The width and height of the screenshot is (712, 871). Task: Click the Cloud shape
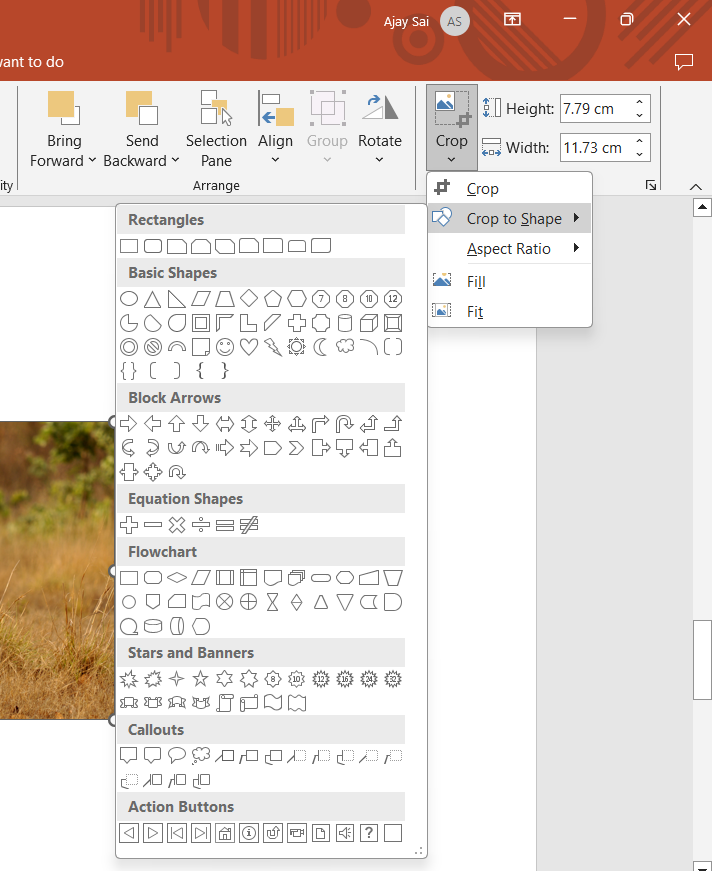[x=345, y=347]
